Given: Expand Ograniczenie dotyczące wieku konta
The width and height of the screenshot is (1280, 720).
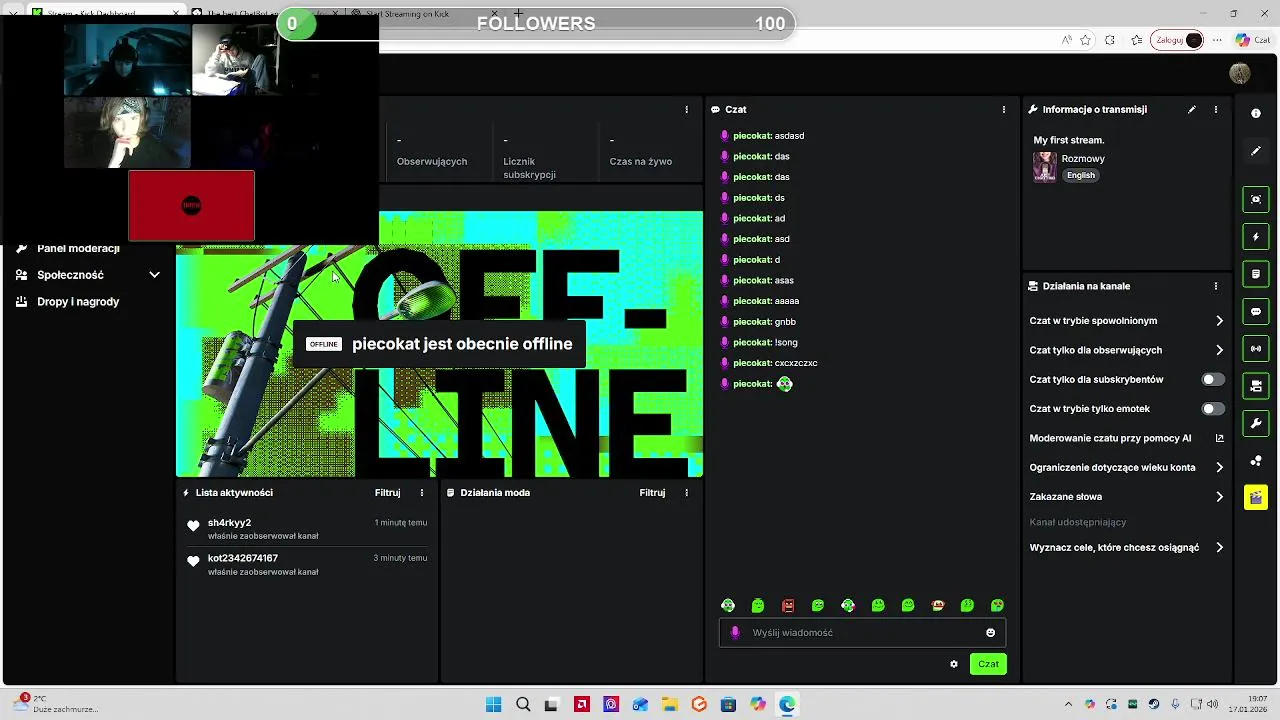Looking at the screenshot, I should tap(1126, 467).
